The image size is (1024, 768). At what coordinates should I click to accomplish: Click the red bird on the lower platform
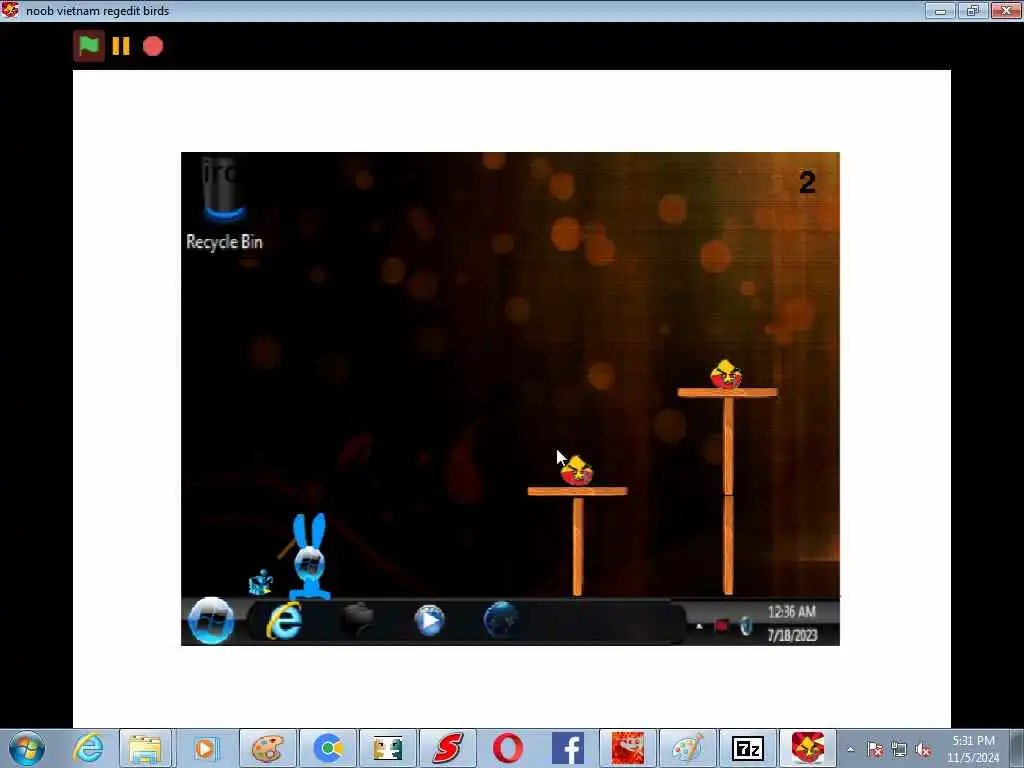pyautogui.click(x=577, y=471)
